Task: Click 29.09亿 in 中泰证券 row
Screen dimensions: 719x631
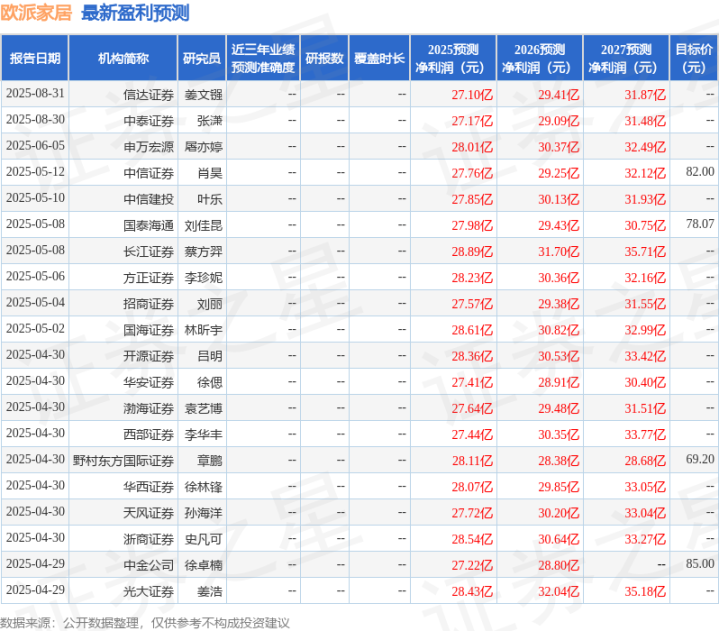Action: point(559,121)
